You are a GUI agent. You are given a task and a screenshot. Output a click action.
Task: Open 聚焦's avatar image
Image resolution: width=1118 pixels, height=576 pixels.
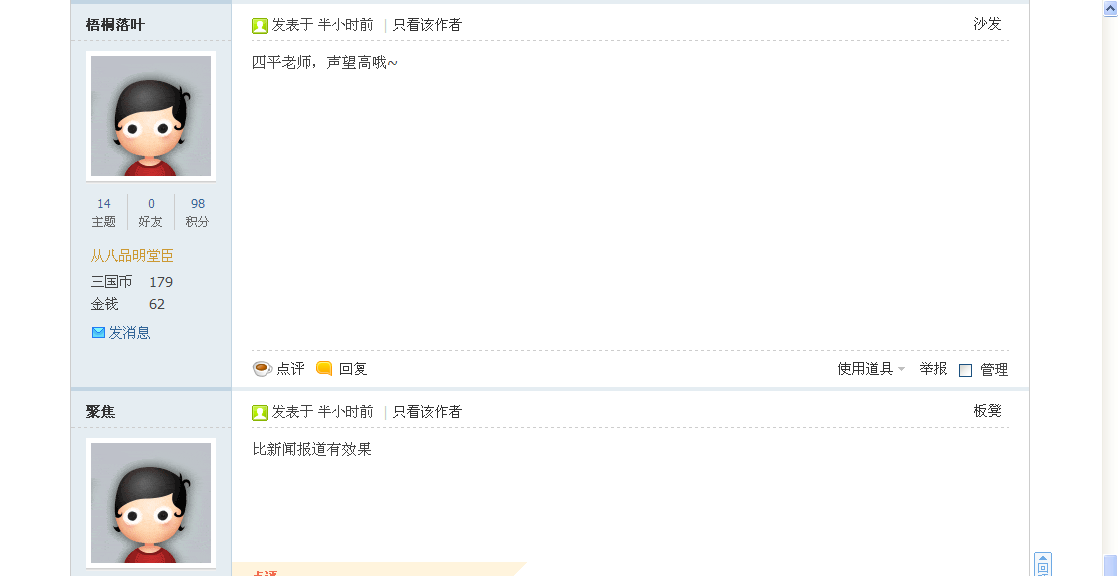pyautogui.click(x=151, y=503)
